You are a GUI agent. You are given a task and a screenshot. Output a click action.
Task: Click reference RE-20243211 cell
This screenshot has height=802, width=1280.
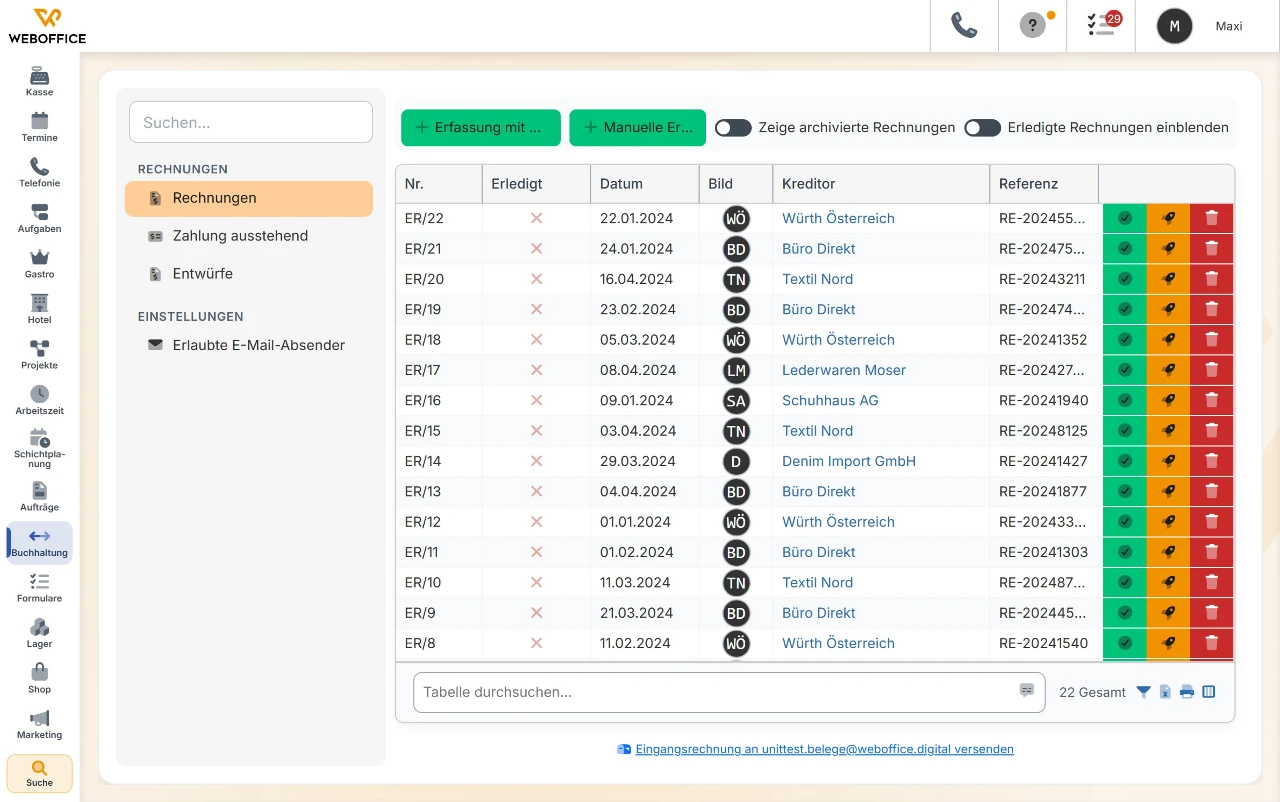pos(1042,279)
